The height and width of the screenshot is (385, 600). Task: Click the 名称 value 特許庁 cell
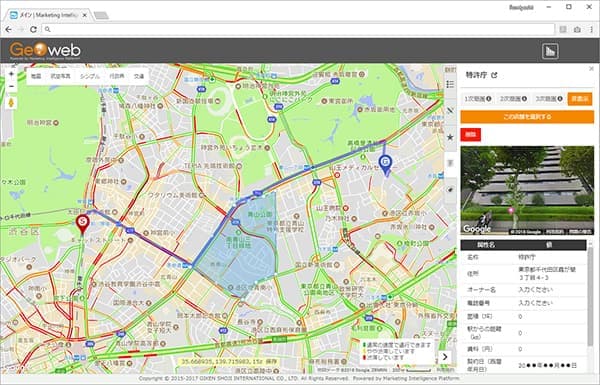527,257
